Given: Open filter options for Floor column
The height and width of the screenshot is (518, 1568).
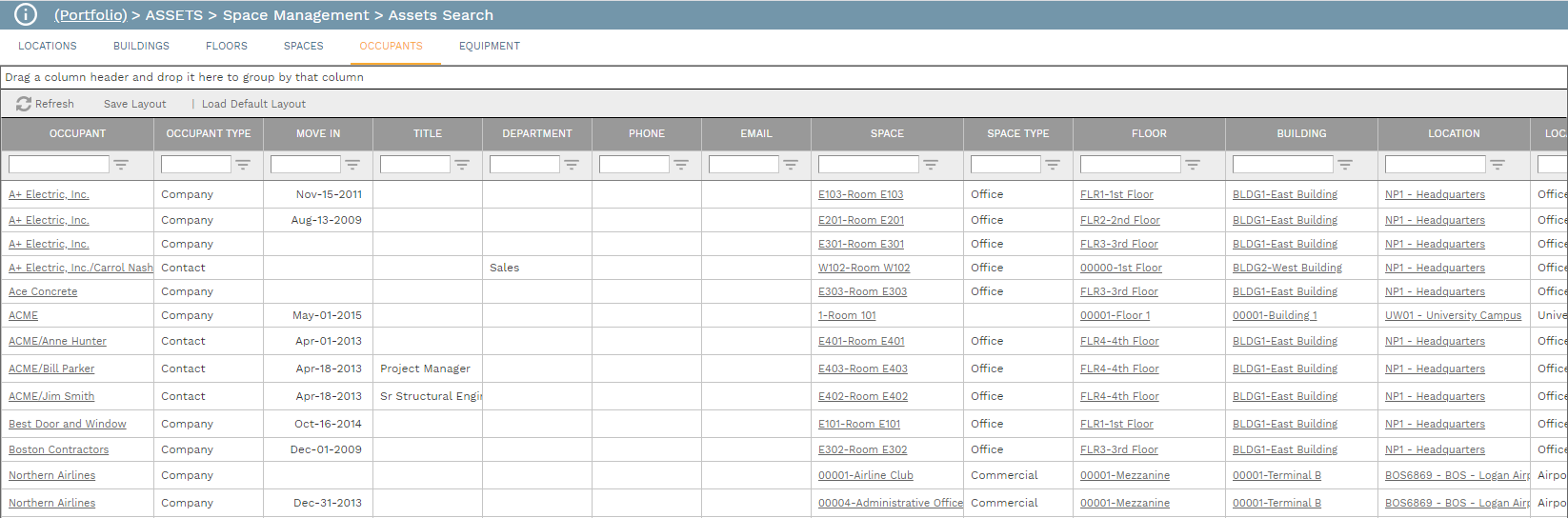Looking at the screenshot, I should coord(1193,165).
